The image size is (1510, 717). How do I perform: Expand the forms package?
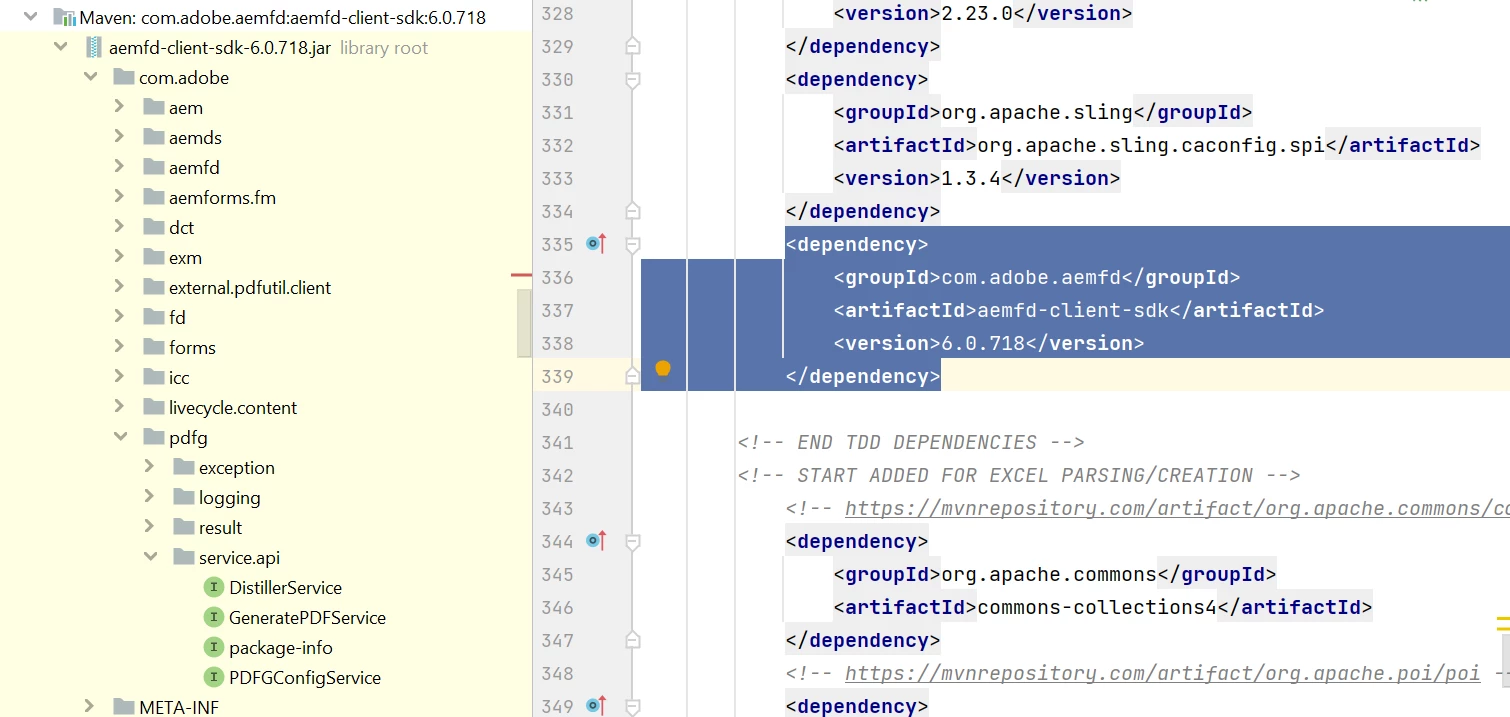click(x=119, y=347)
